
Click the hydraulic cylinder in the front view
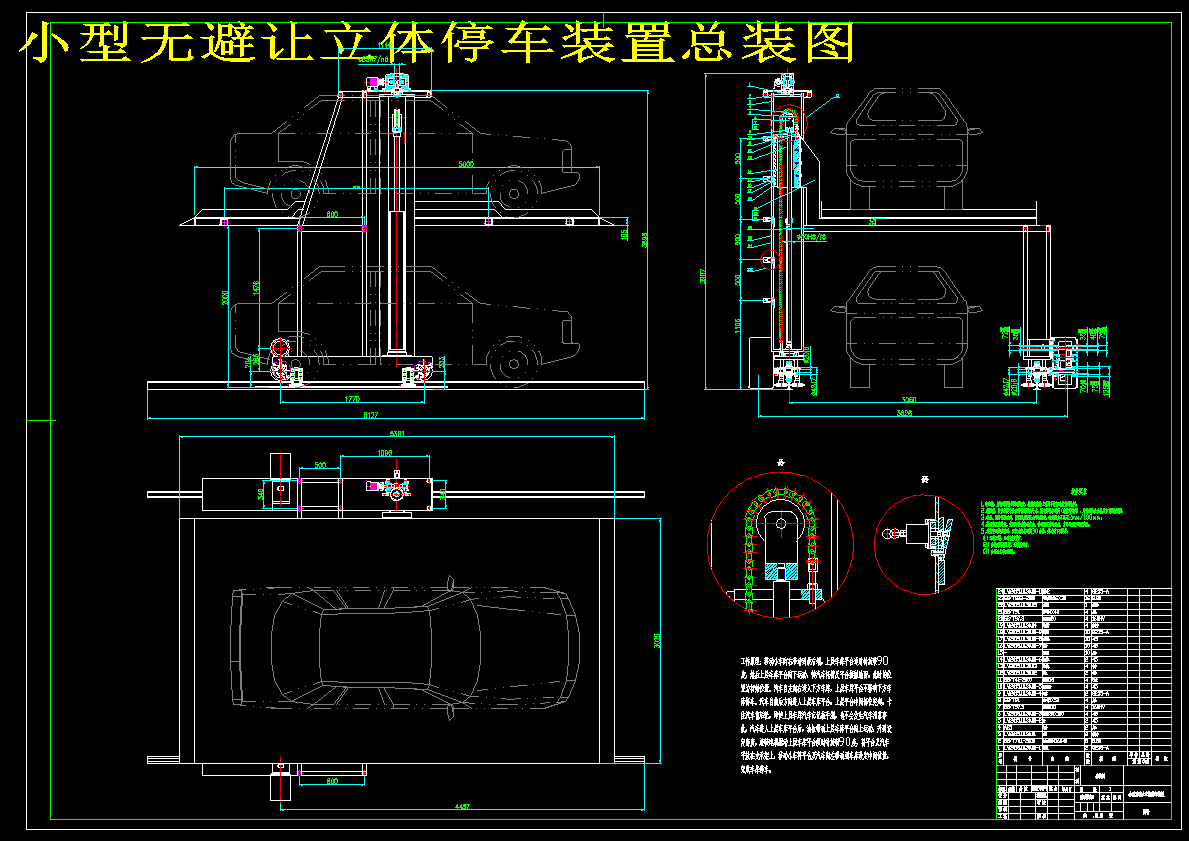click(397, 231)
